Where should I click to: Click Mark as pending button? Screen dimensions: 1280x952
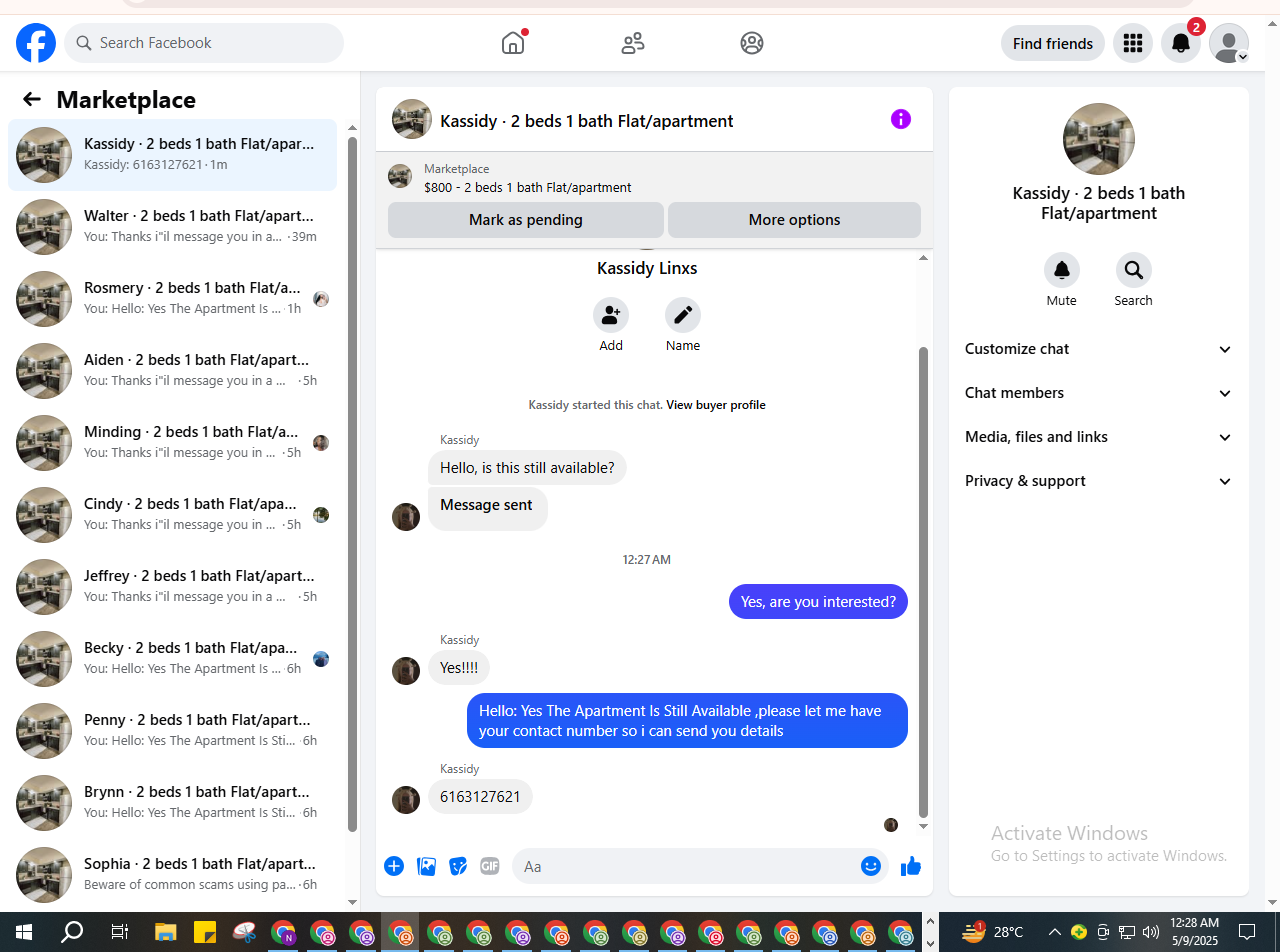click(526, 220)
